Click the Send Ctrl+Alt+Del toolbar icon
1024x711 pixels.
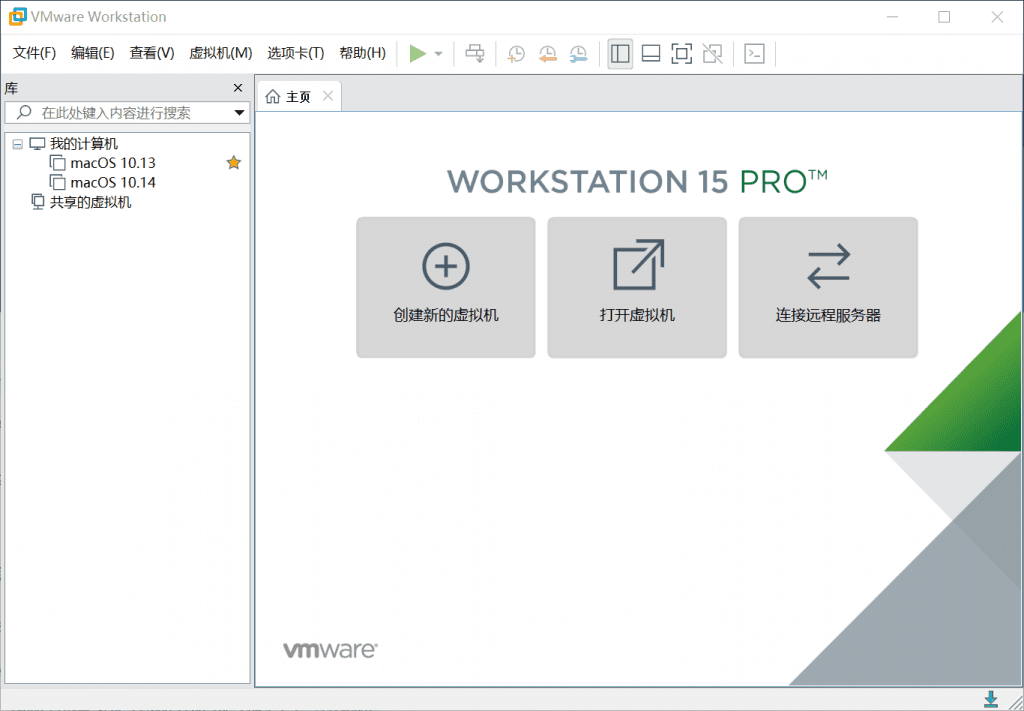(475, 53)
